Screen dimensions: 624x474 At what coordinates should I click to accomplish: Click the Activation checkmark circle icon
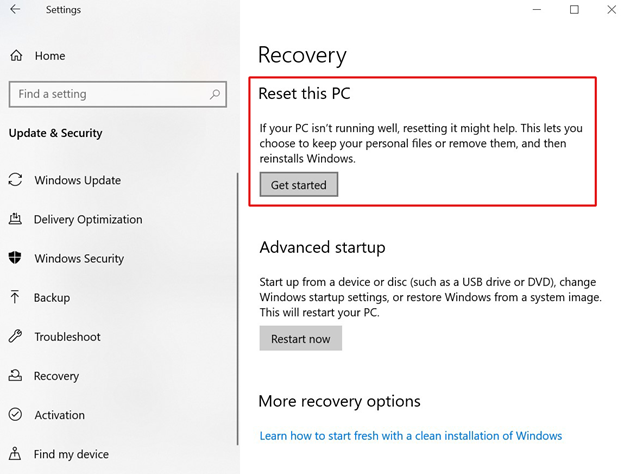coord(15,415)
